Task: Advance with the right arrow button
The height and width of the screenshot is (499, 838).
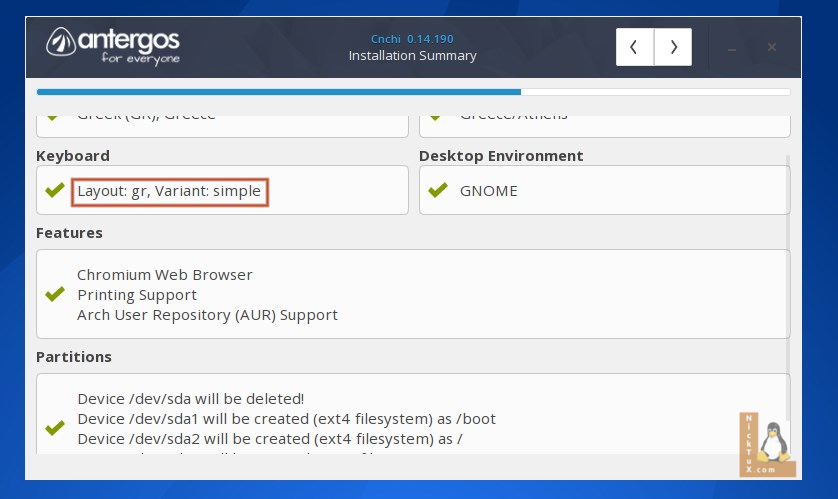Action: click(x=673, y=47)
